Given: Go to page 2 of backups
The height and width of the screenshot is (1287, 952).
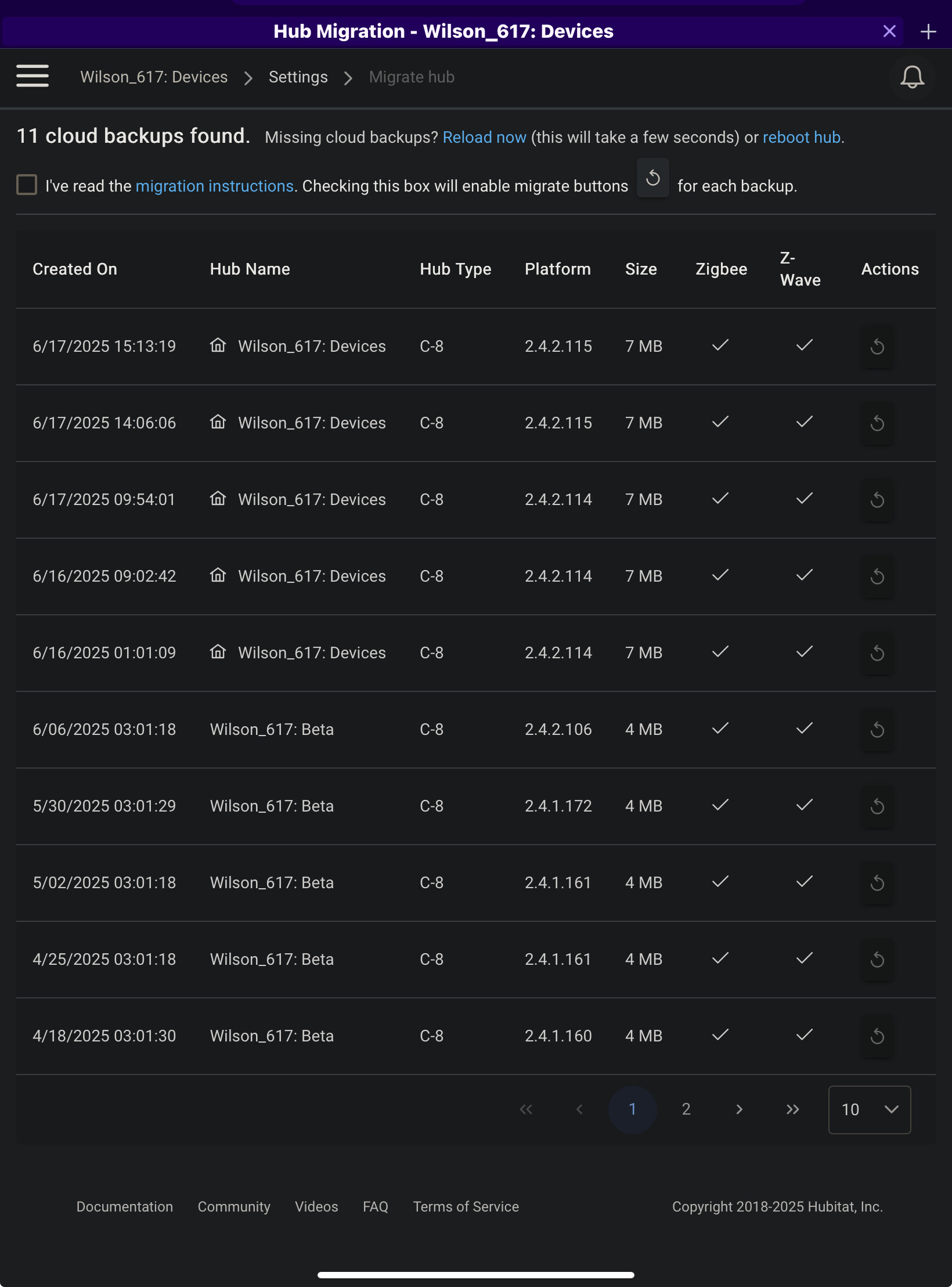Looking at the screenshot, I should (x=686, y=1109).
